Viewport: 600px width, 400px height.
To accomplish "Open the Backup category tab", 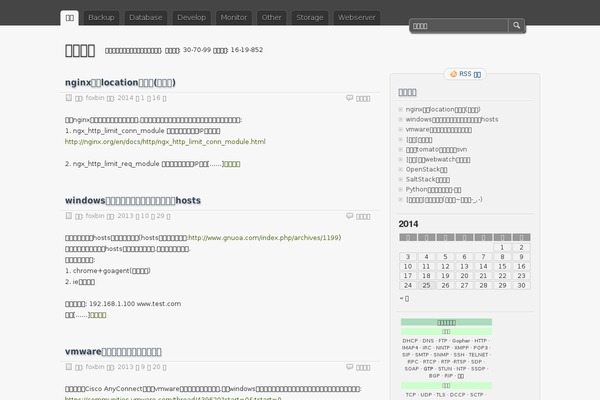I will pos(101,18).
